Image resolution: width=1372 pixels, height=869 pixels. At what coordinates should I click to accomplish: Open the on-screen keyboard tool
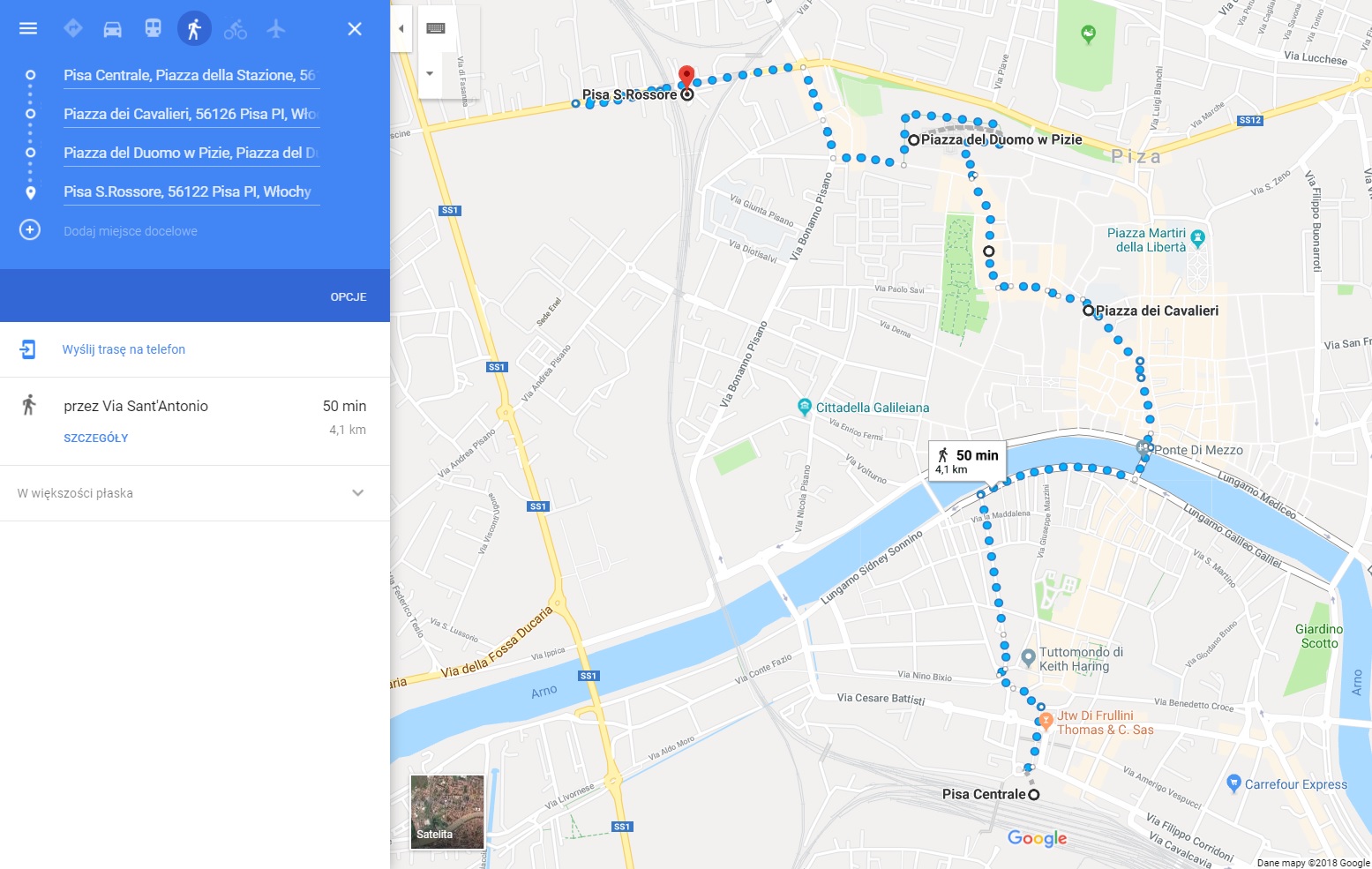[x=435, y=28]
